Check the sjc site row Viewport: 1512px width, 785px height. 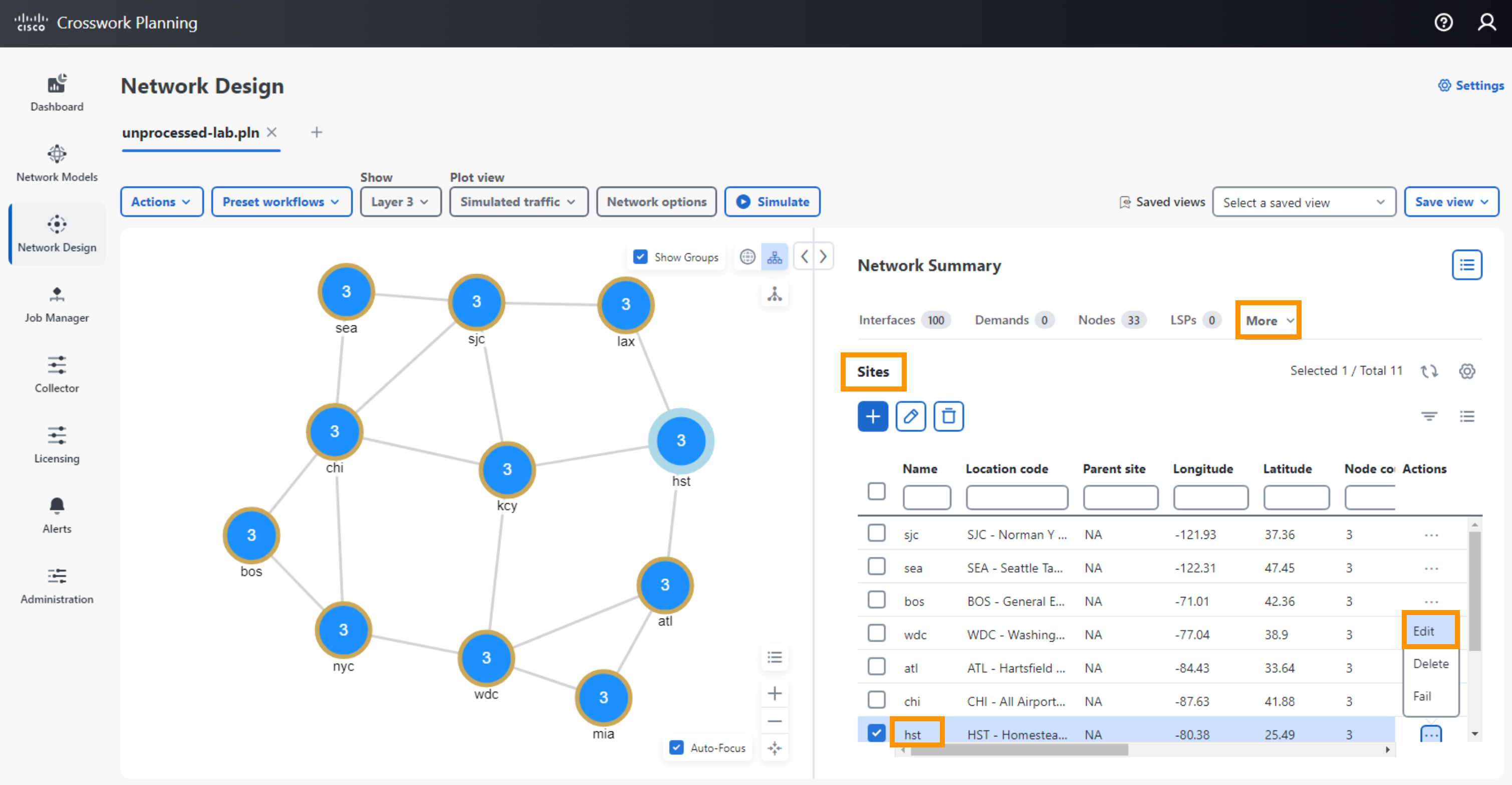tap(876, 533)
